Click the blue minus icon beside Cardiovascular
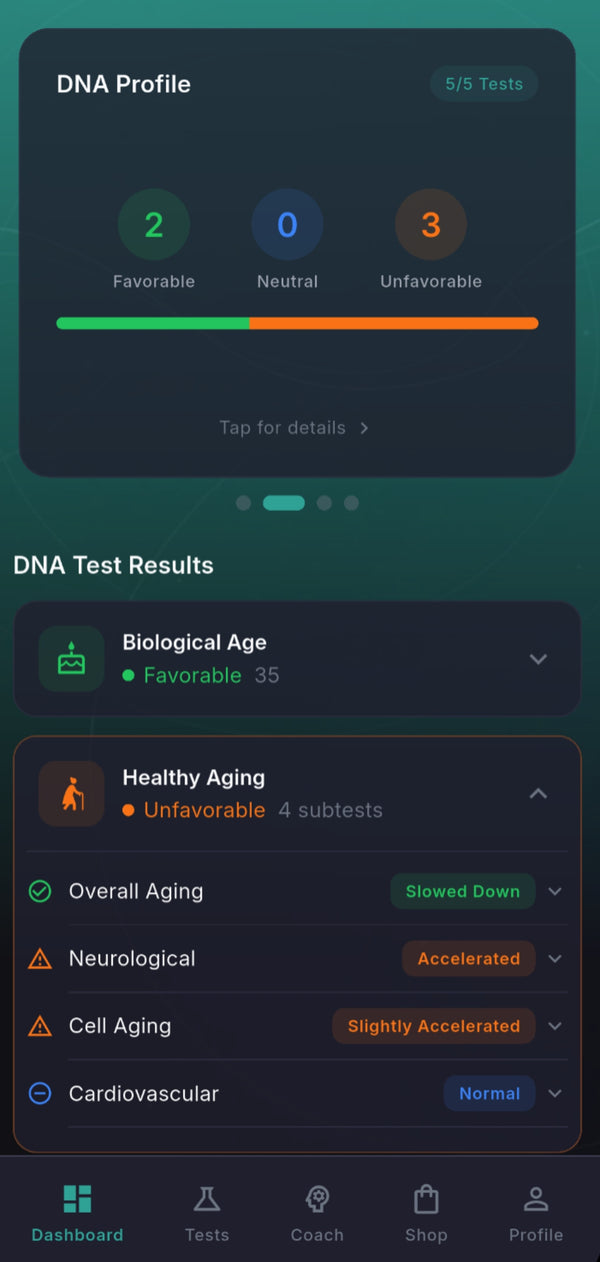The width and height of the screenshot is (600, 1262). click(40, 1094)
